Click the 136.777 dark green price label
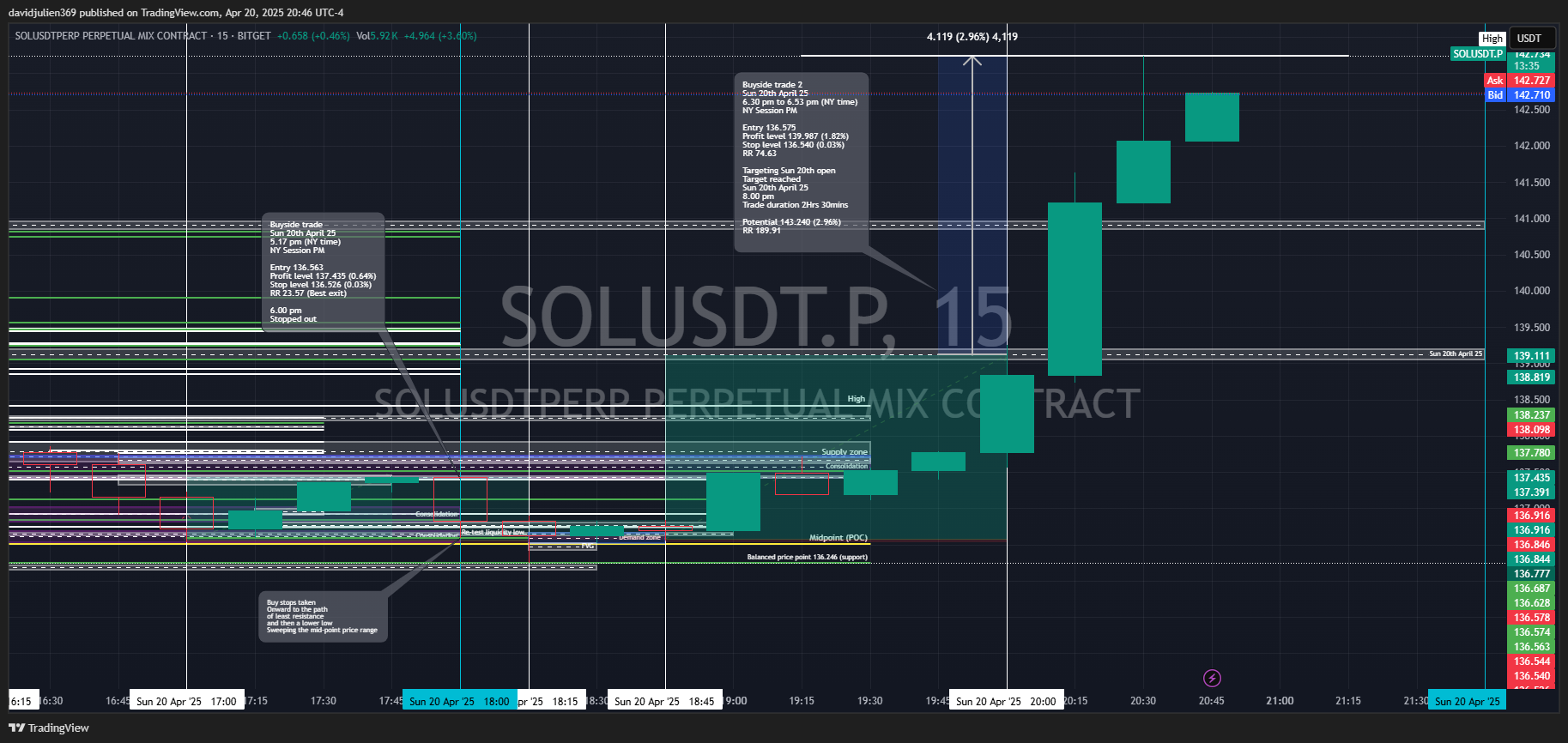 [1532, 574]
